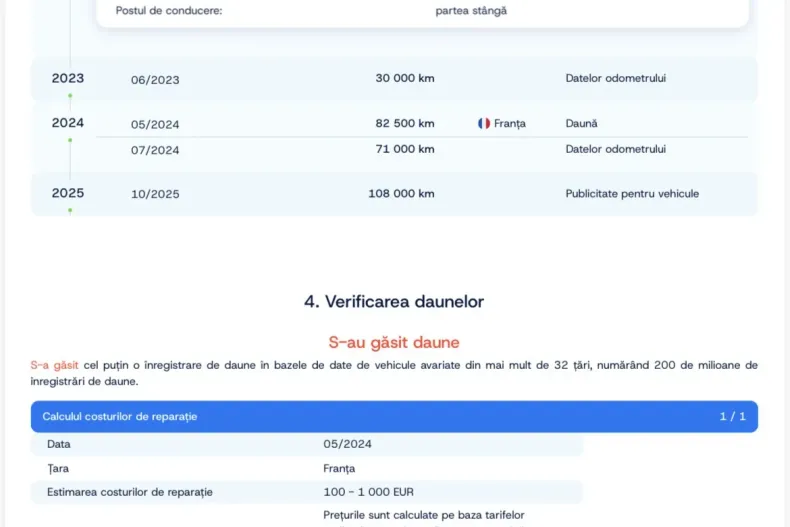Click the 100 - 1 000 EUR estimate
This screenshot has height=527, width=790.
368,492
